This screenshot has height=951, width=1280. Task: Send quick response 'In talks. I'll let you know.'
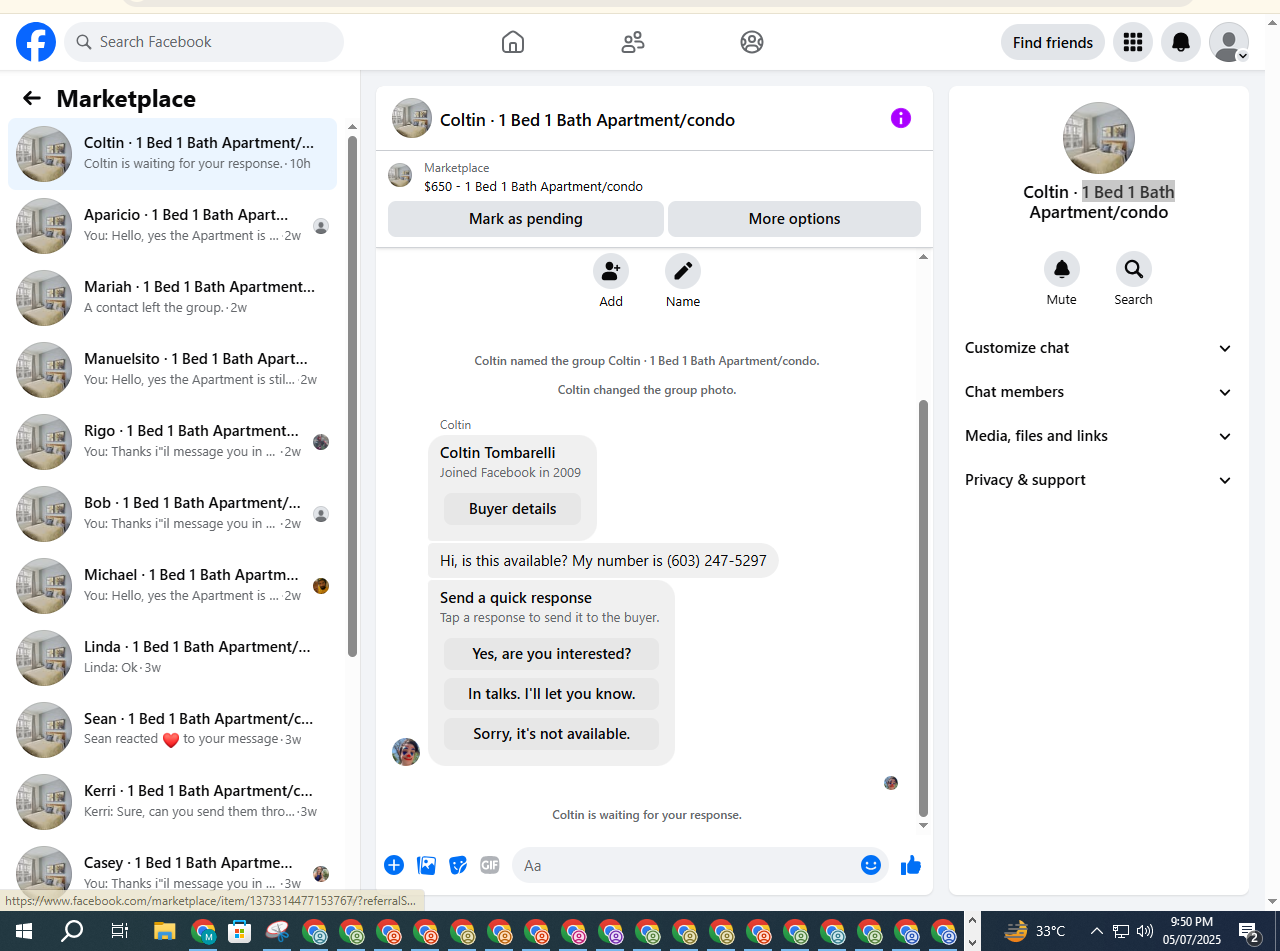[x=551, y=694]
